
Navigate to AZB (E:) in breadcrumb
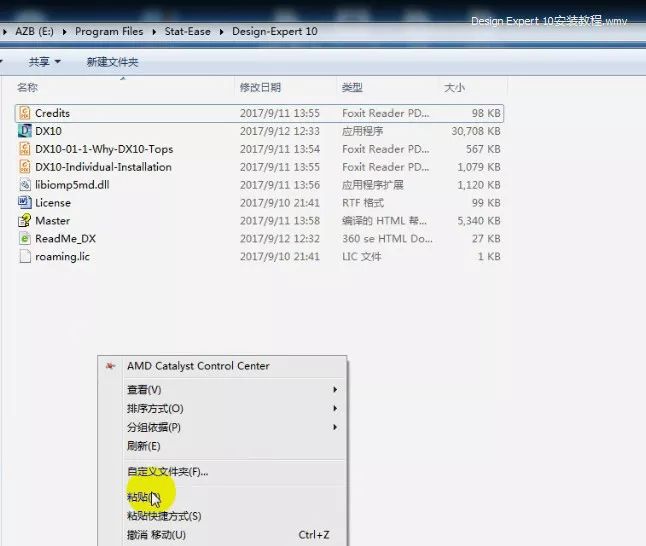pyautogui.click(x=35, y=32)
